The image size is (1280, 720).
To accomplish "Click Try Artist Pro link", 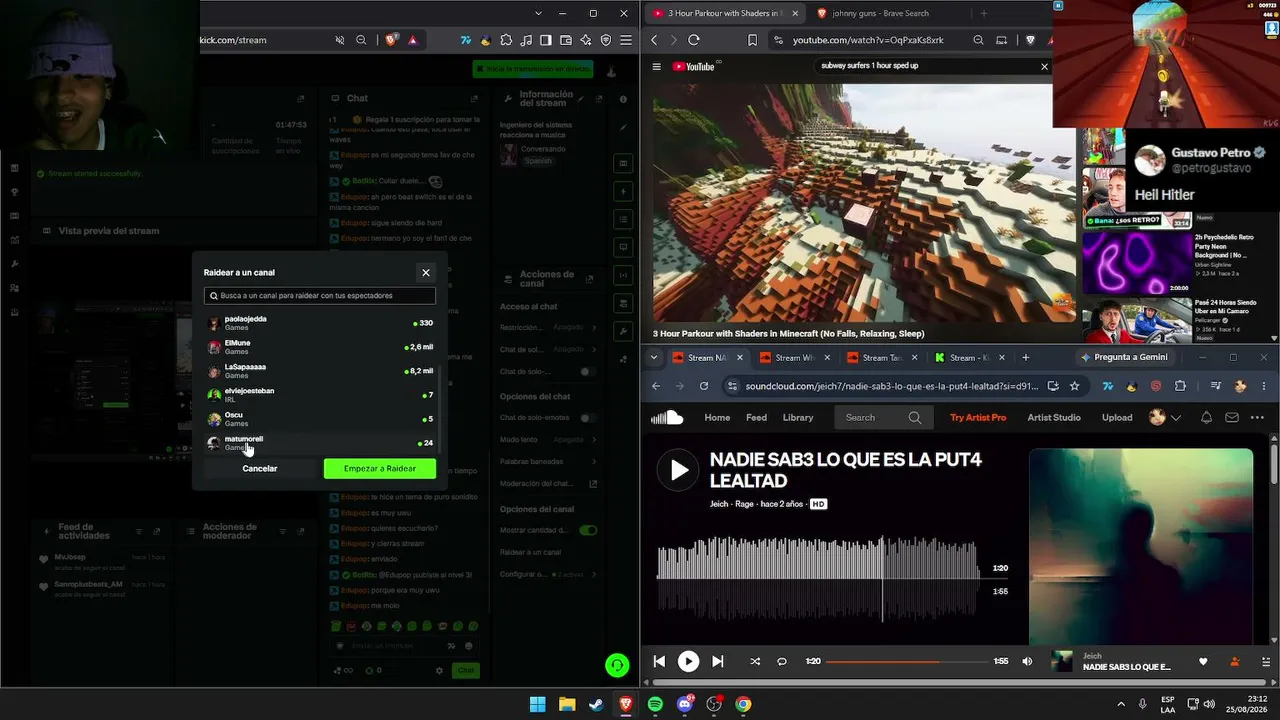I will [978, 417].
